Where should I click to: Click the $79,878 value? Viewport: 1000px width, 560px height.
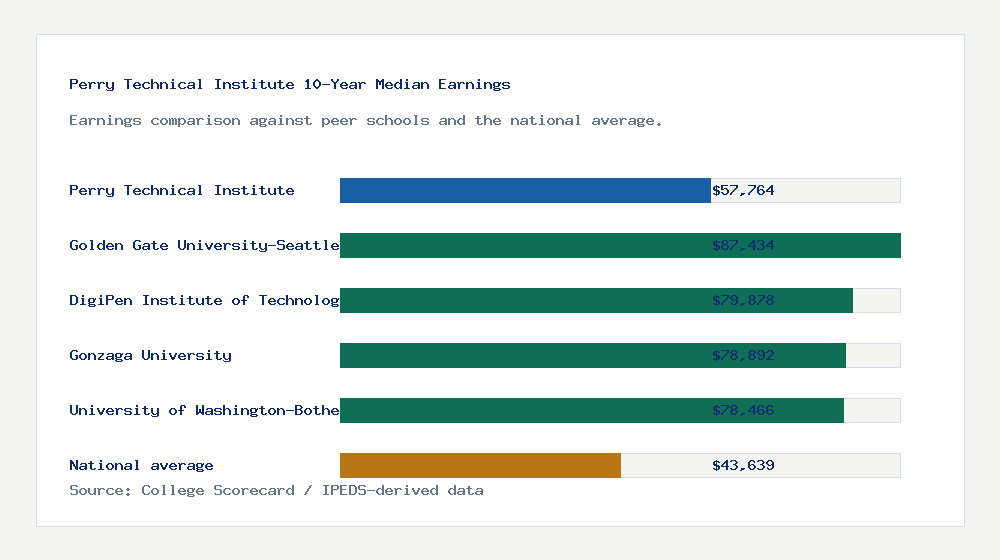click(743, 300)
